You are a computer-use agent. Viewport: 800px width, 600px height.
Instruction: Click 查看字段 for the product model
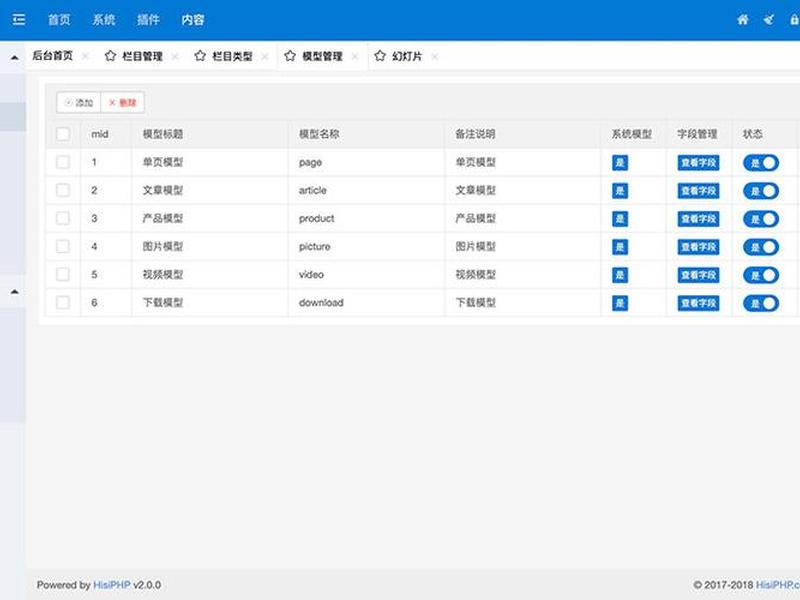tap(698, 219)
